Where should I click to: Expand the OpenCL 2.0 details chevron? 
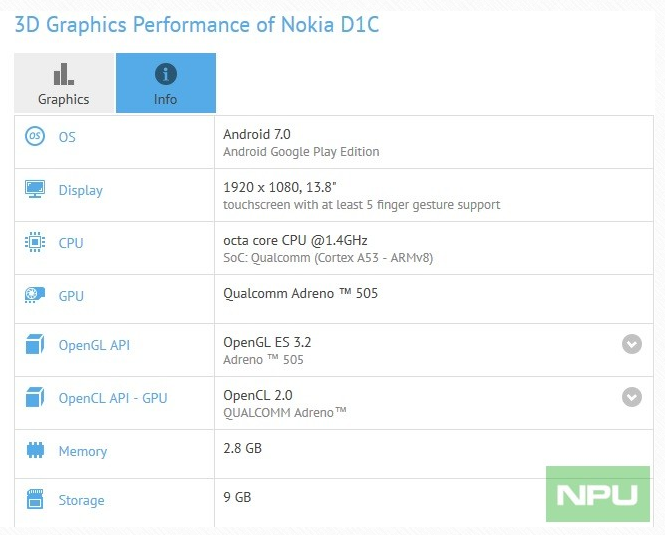pyautogui.click(x=632, y=397)
